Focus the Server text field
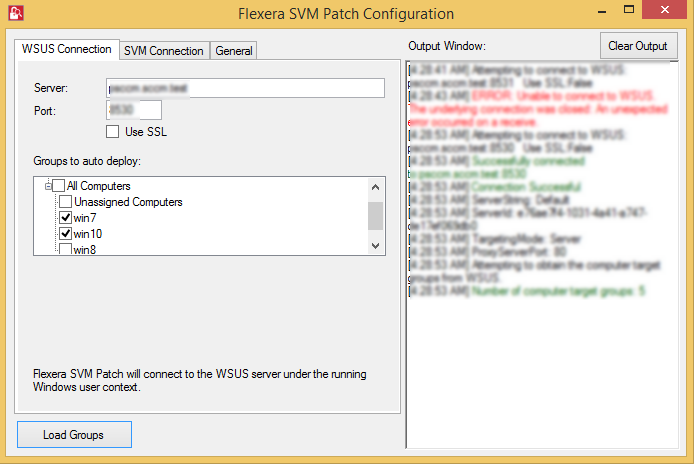 tap(245, 88)
